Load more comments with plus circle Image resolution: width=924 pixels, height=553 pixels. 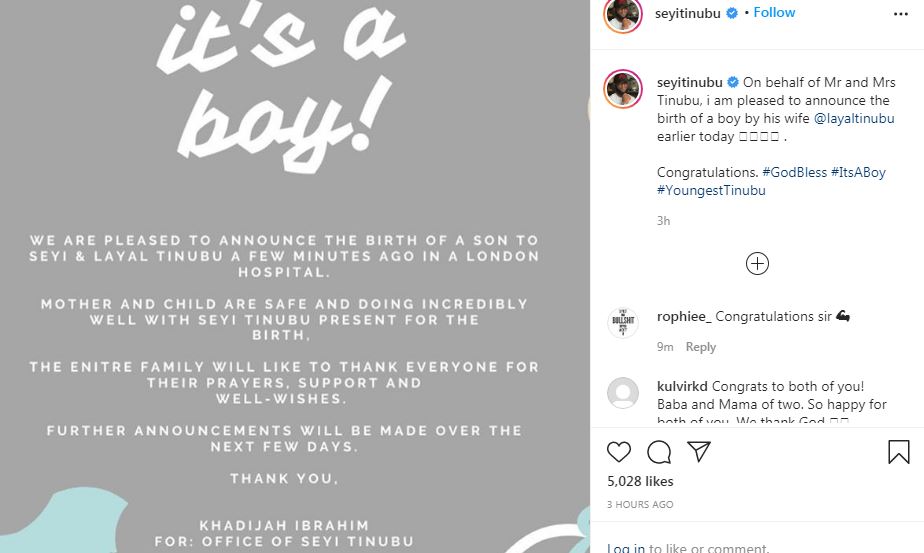[757, 264]
